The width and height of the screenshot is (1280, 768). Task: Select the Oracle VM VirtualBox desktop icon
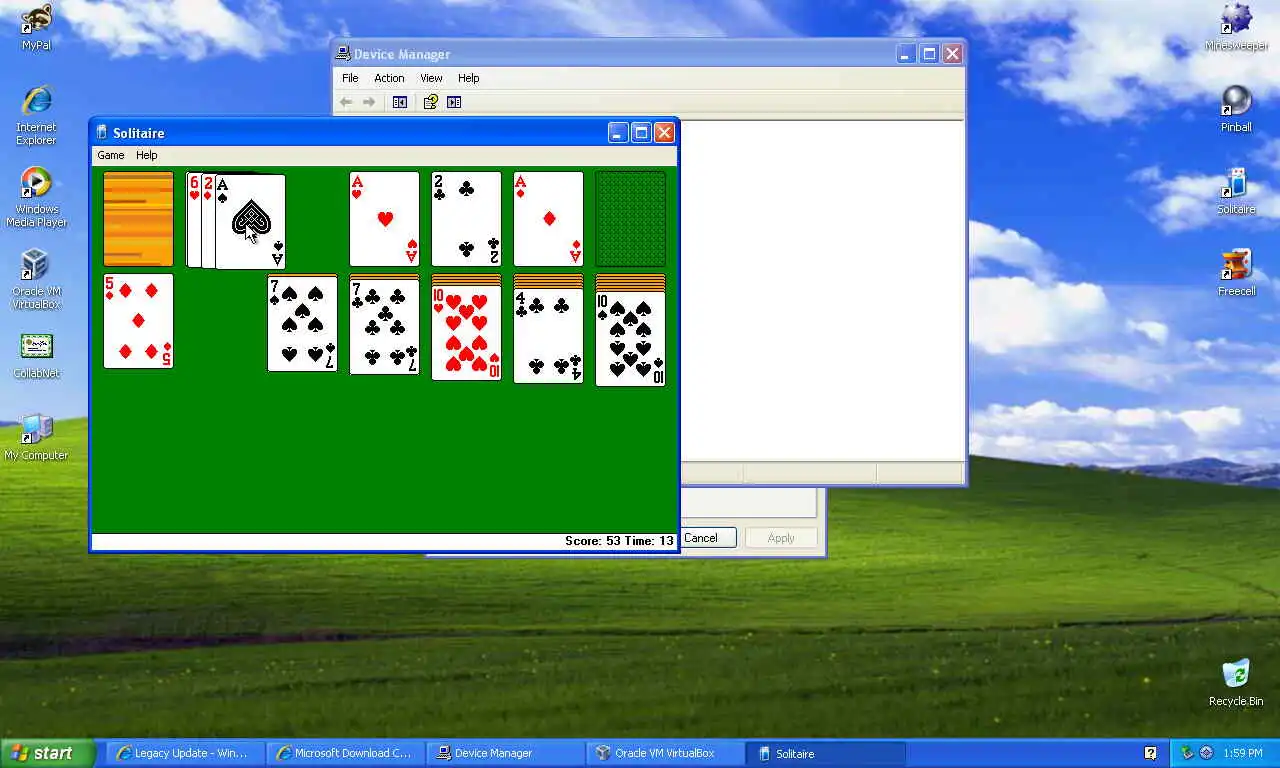point(36,280)
